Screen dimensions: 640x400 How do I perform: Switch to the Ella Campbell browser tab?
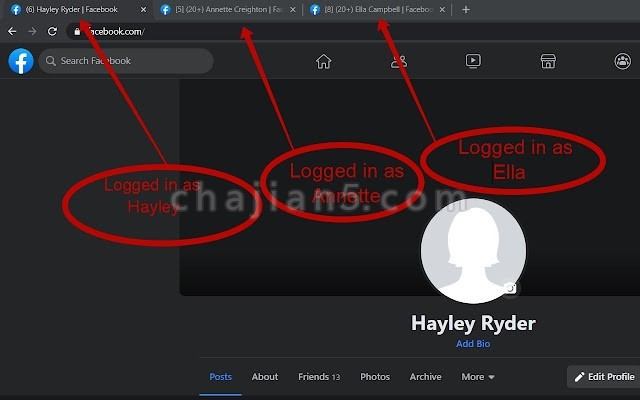(376, 9)
